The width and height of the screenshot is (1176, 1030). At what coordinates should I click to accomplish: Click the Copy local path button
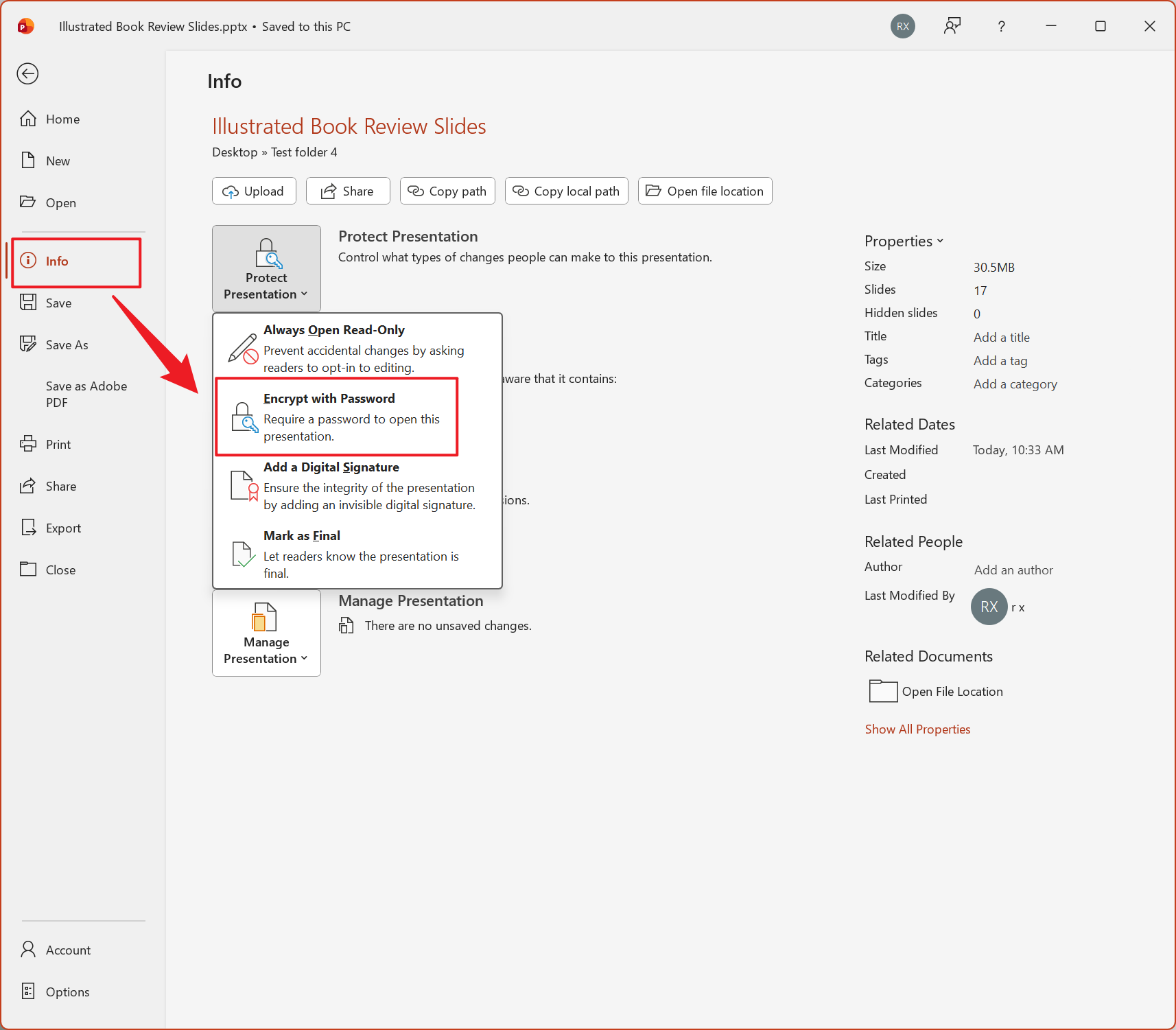point(566,191)
